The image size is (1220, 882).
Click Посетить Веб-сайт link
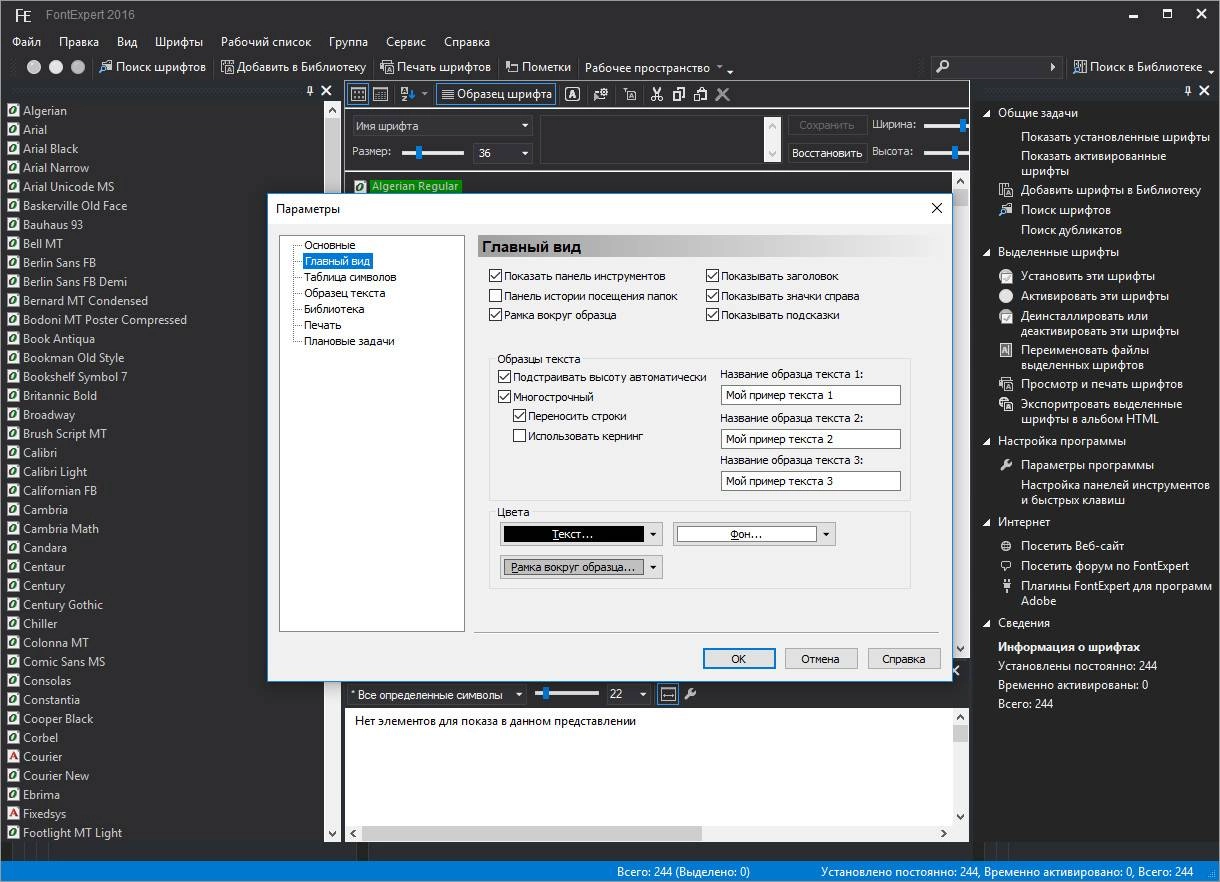click(1072, 546)
